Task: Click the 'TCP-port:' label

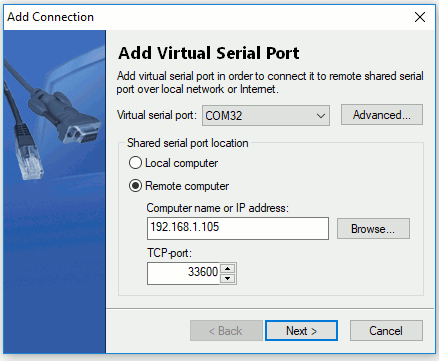Action: (169, 253)
